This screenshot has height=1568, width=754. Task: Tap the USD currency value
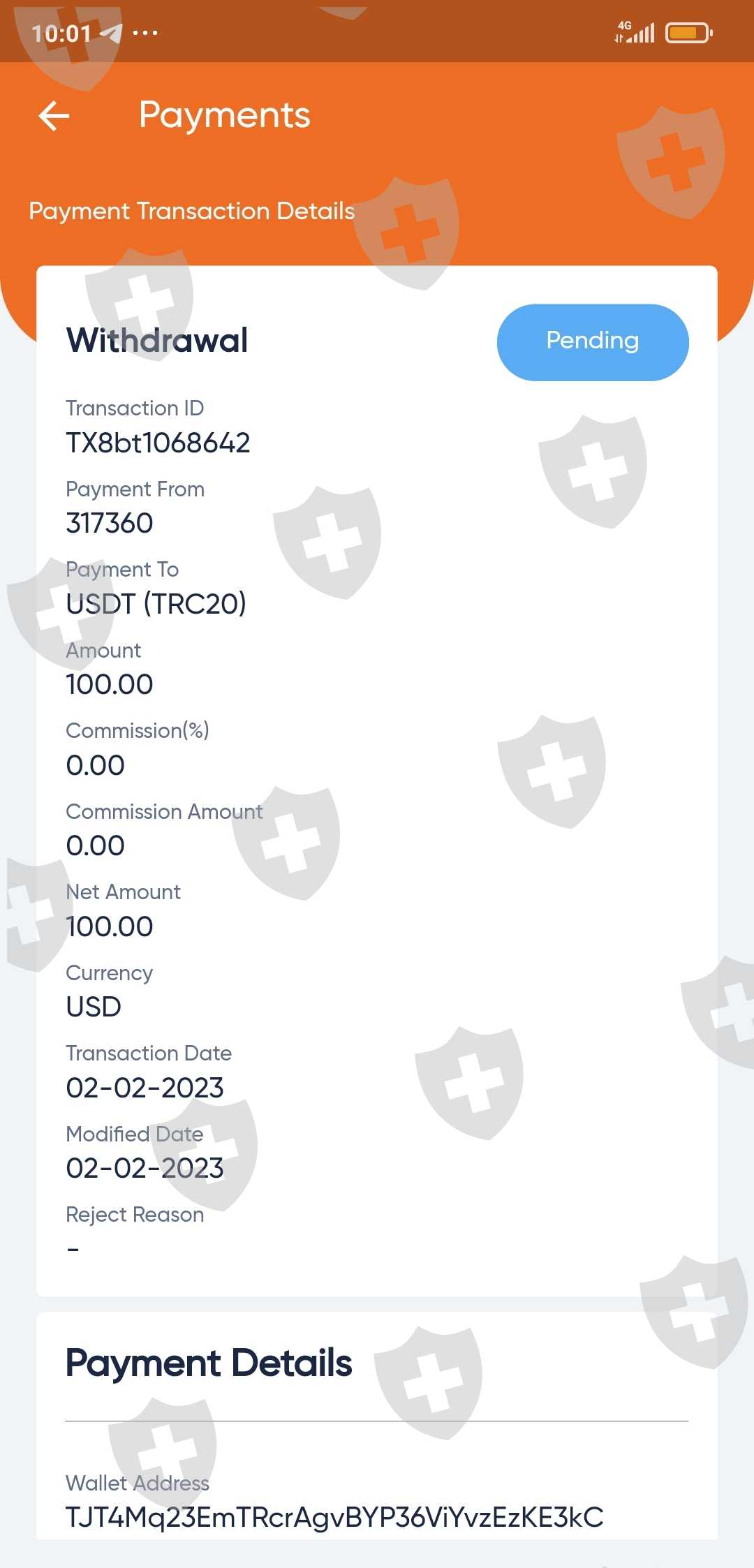[x=94, y=1007]
